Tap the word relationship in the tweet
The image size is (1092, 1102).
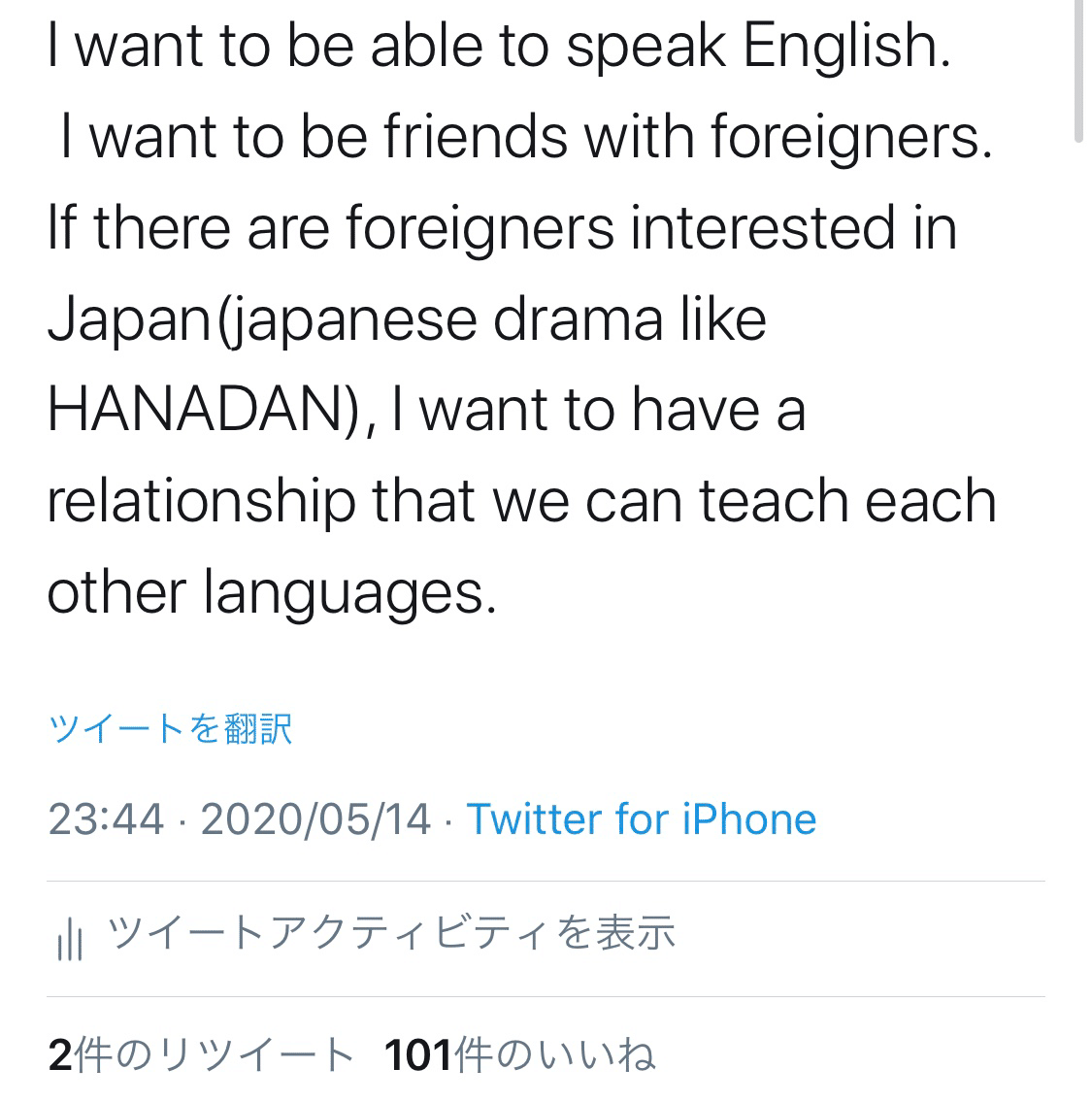click(x=202, y=503)
